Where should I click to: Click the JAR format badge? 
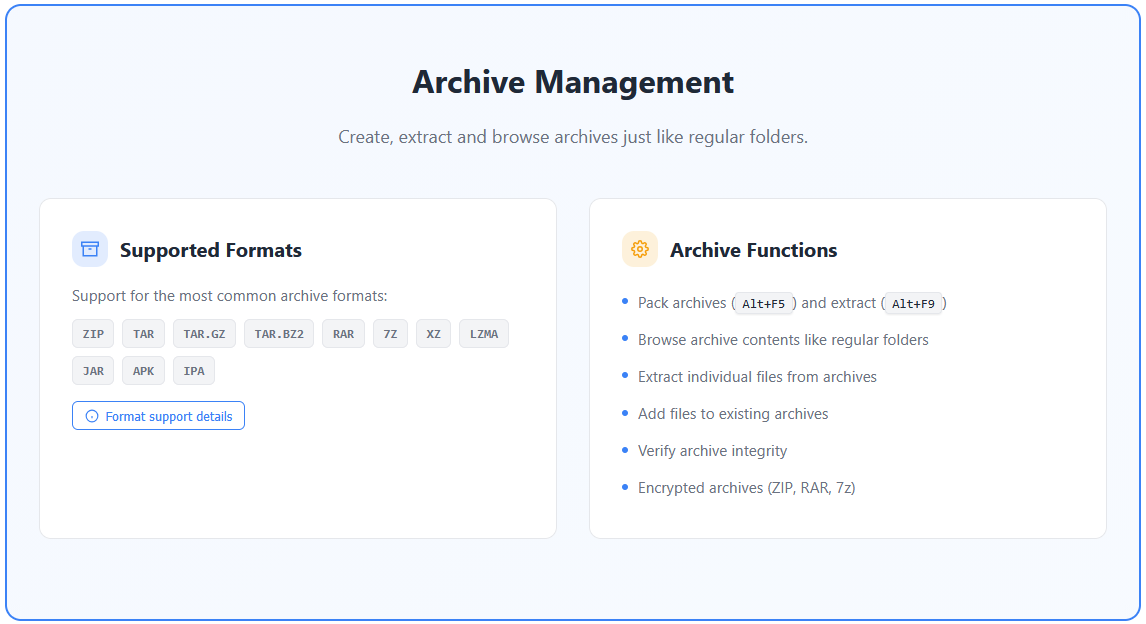[93, 371]
